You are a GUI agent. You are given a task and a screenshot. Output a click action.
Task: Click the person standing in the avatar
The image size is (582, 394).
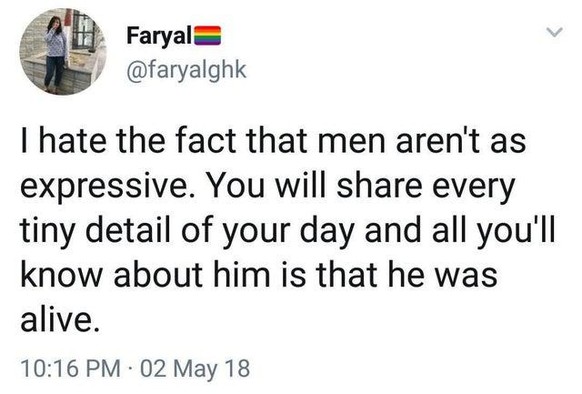coord(55,54)
